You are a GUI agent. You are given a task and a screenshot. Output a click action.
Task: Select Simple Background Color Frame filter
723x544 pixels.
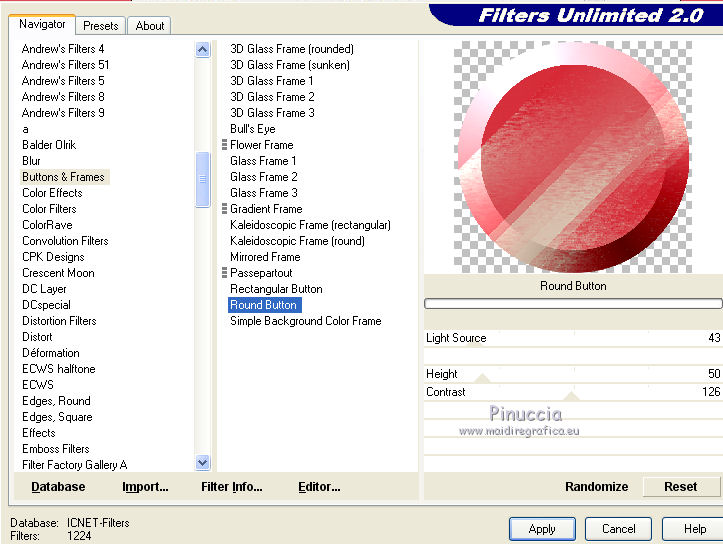point(306,321)
